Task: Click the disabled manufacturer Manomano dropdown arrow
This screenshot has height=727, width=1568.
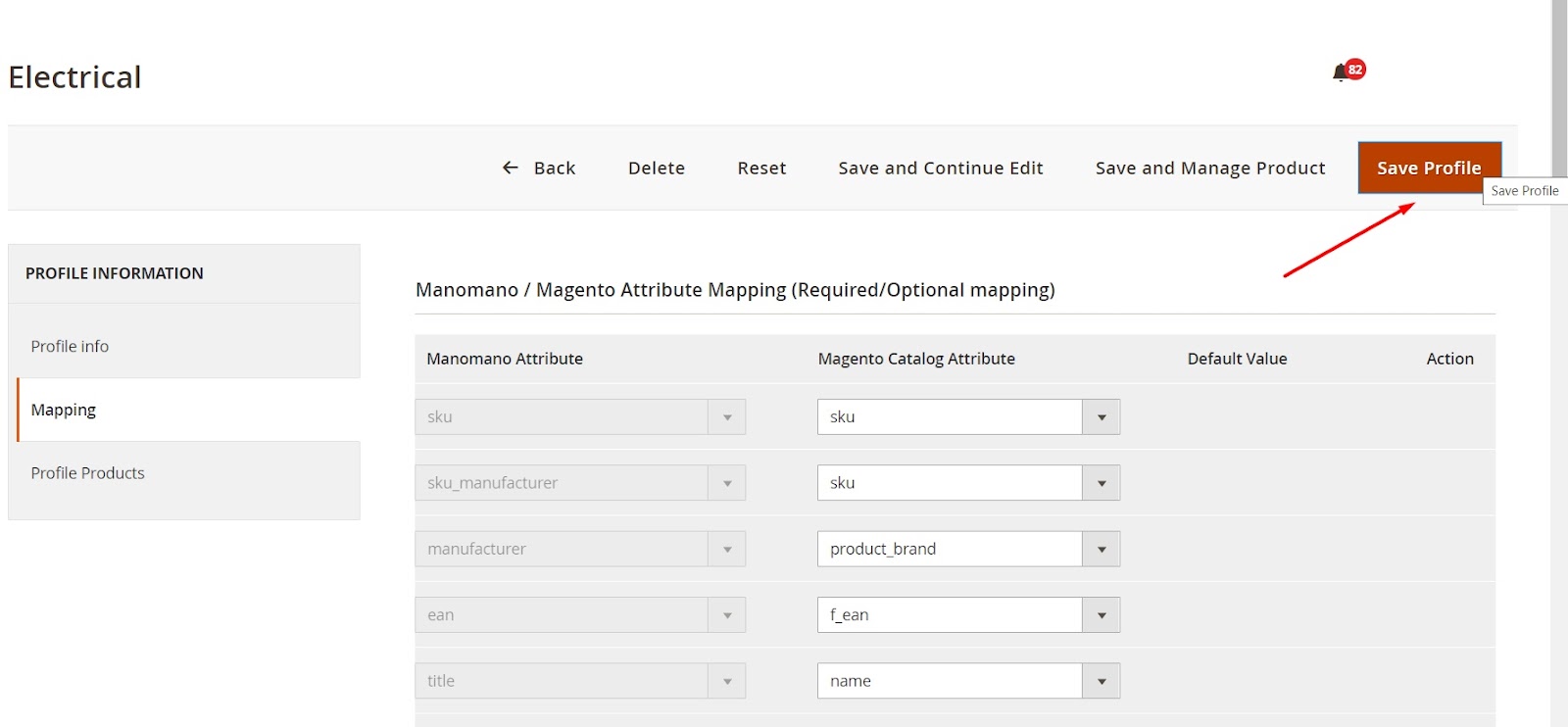Action: pyautogui.click(x=727, y=549)
